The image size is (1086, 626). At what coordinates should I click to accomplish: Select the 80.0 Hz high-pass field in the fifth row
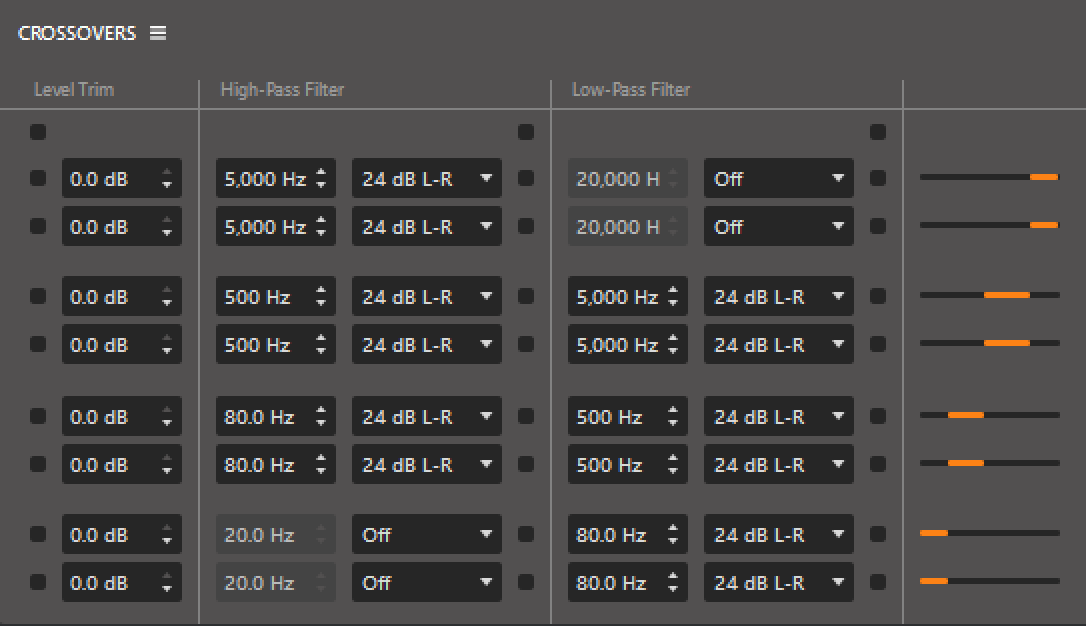[260, 417]
